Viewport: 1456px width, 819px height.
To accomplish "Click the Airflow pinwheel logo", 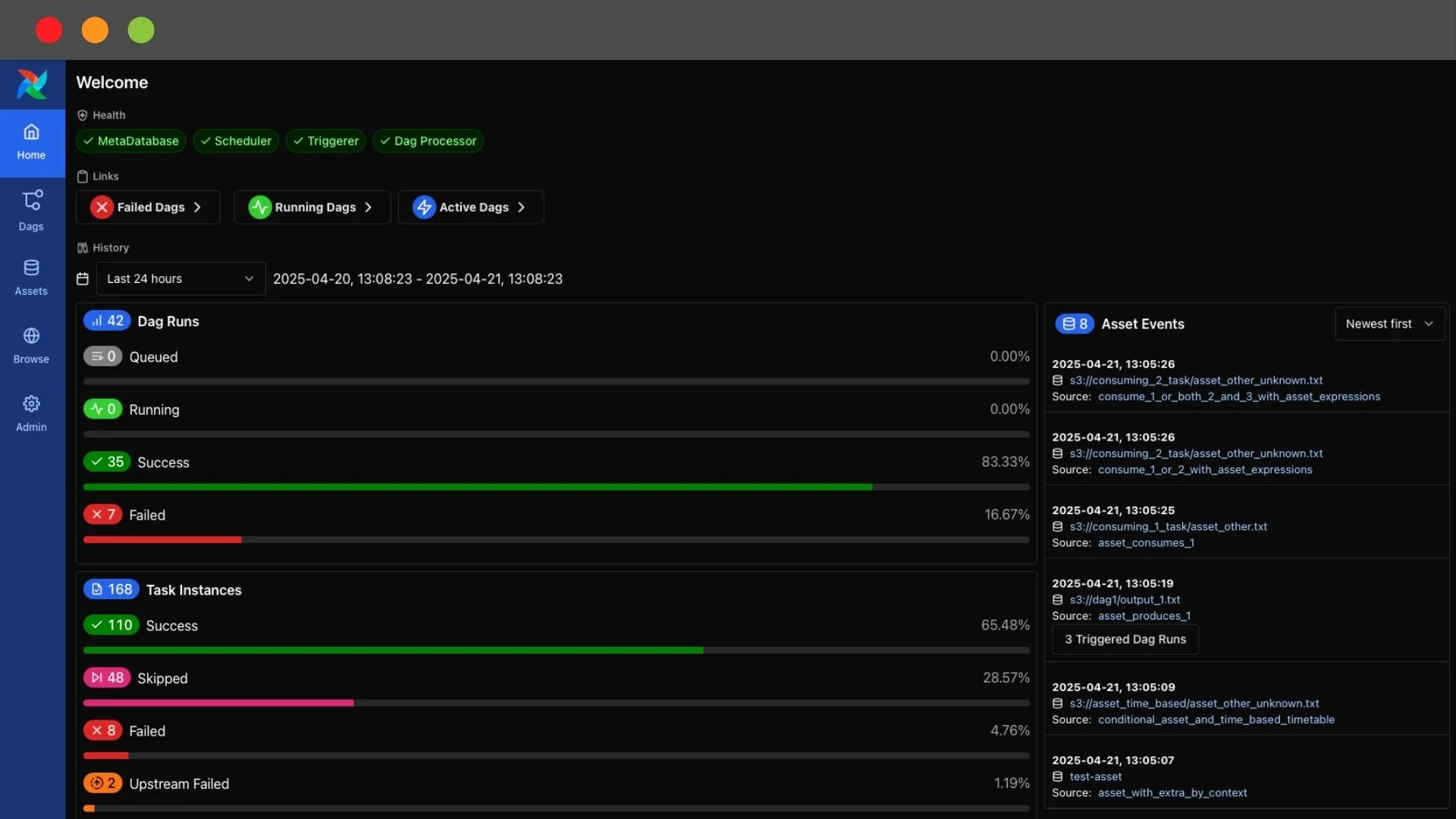I will point(32,84).
